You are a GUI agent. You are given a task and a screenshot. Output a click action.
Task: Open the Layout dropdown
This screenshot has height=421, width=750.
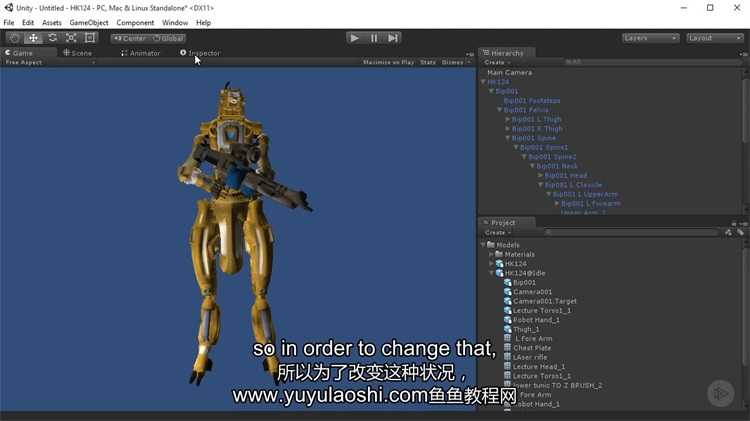click(x=715, y=38)
